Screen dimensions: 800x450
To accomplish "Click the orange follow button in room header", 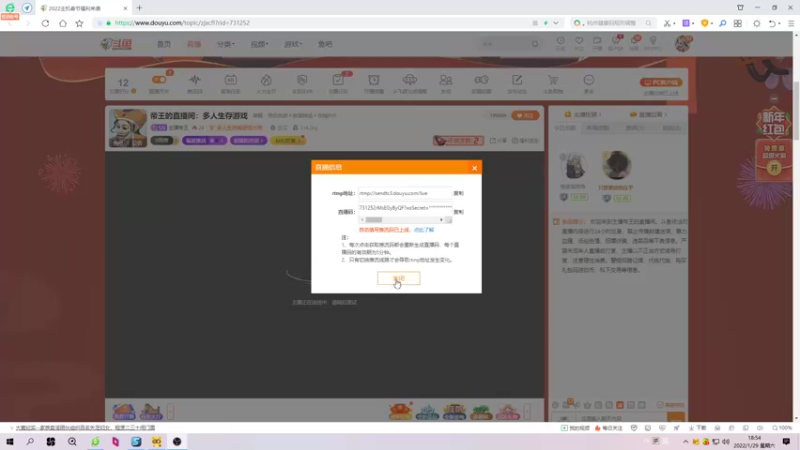I will click(x=525, y=115).
